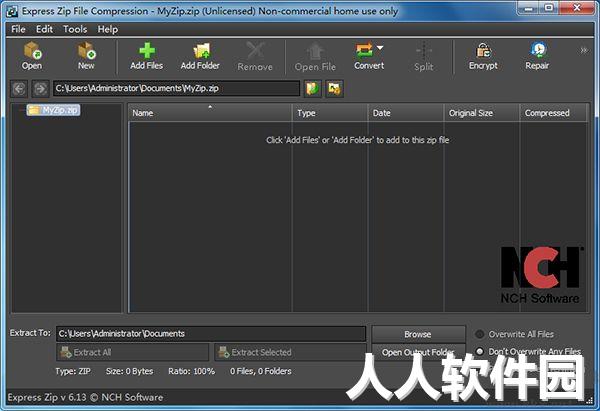
Task: Click the Express Zip title bar icon
Action: pos(12,11)
